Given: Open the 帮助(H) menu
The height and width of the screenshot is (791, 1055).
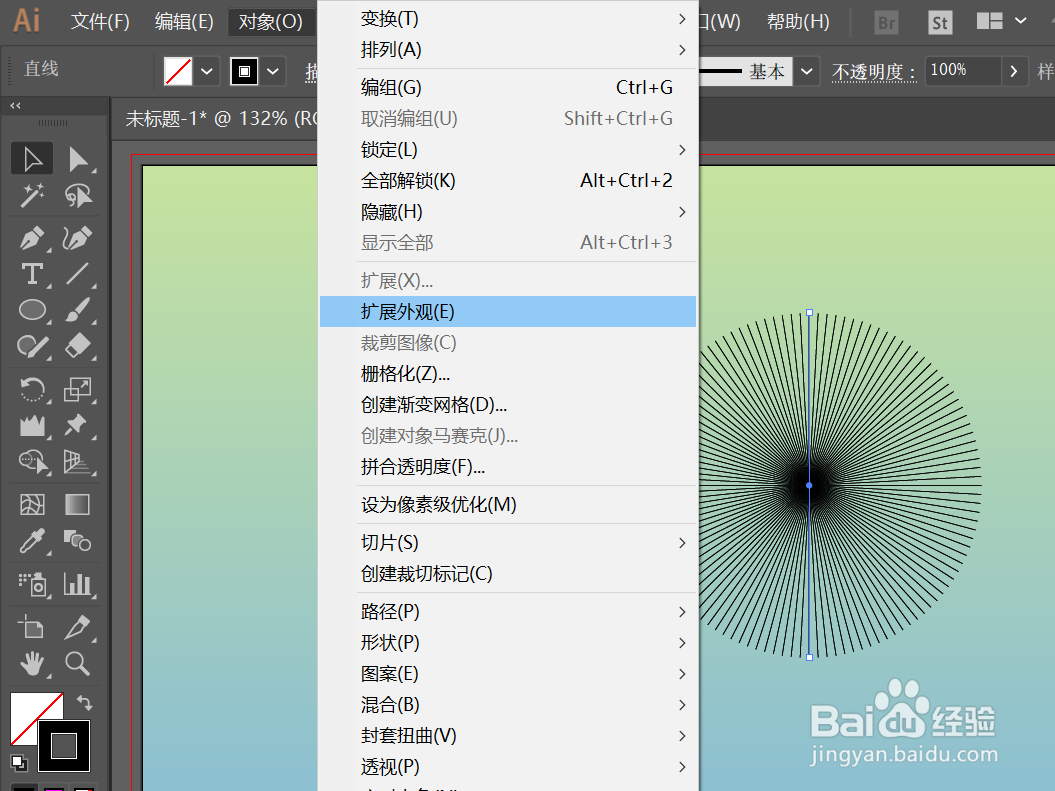Looking at the screenshot, I should coord(798,22).
